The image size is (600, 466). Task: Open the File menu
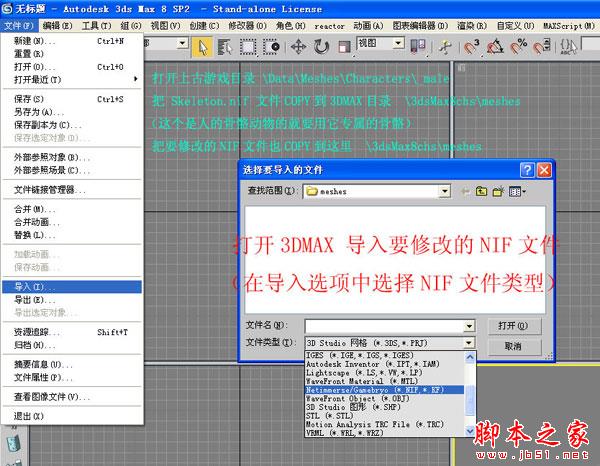19,26
